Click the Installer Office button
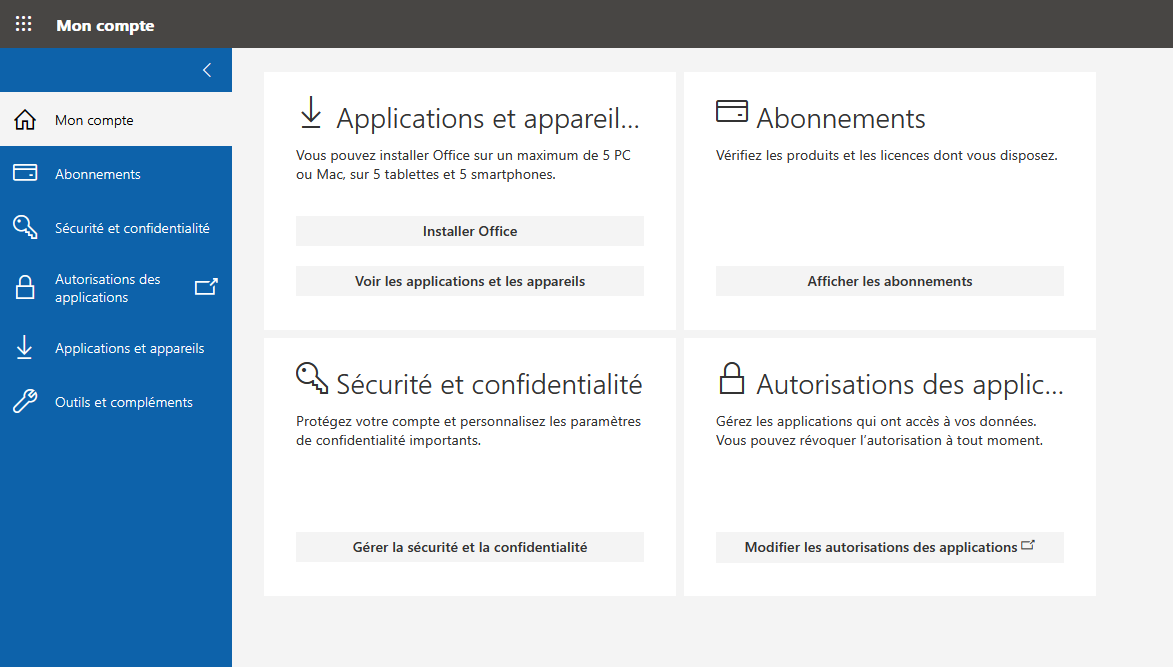The height and width of the screenshot is (667, 1173). coord(470,231)
